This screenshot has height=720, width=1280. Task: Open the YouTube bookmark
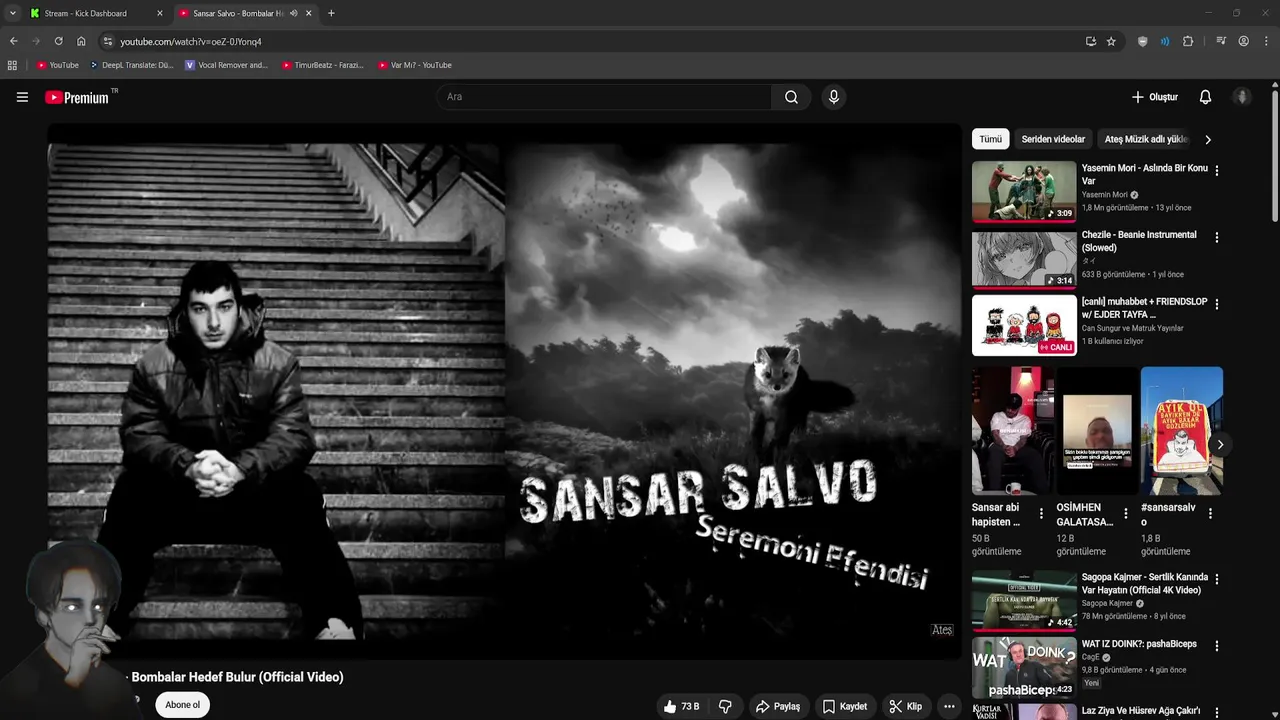pyautogui.click(x=58, y=65)
